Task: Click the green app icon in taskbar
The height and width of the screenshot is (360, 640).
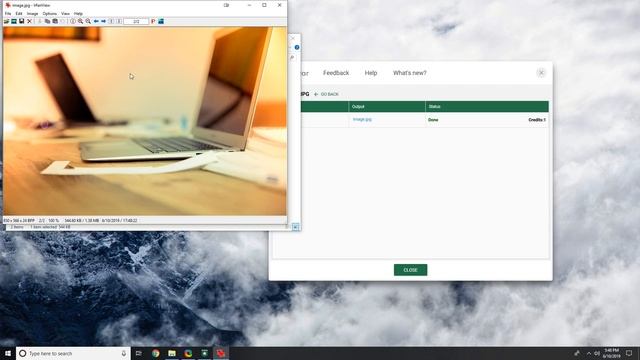Action: pyautogui.click(x=204, y=353)
